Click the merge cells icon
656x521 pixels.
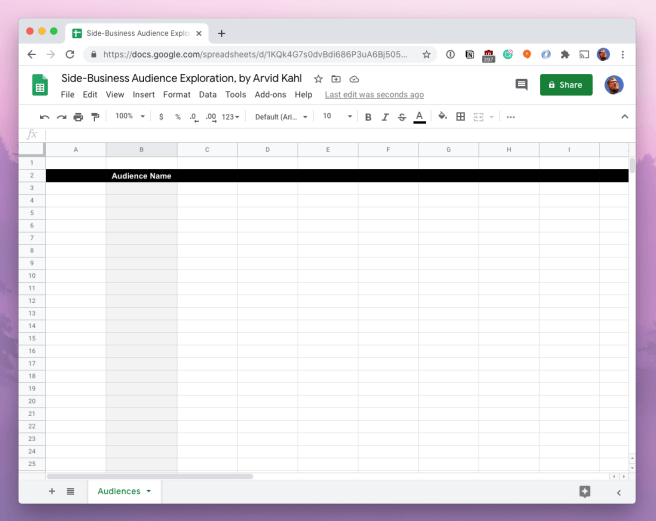pos(478,117)
